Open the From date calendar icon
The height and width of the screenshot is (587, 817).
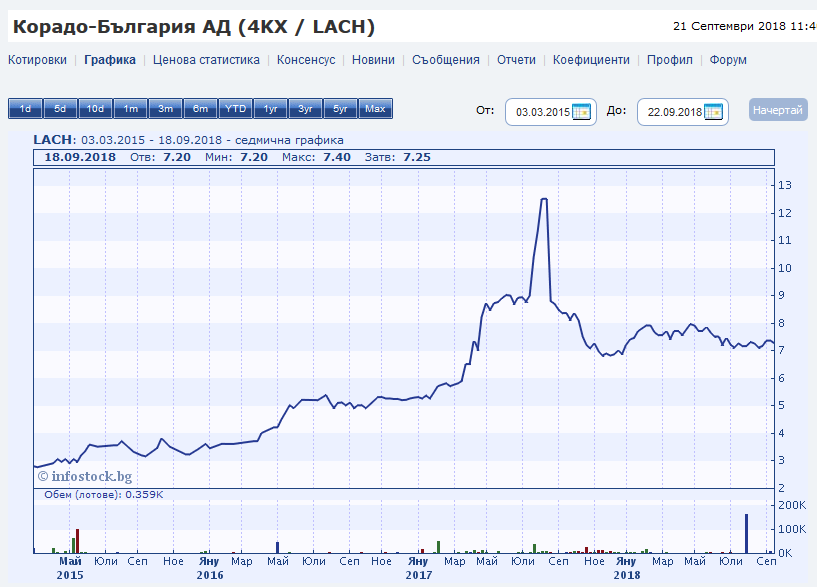(x=581, y=112)
